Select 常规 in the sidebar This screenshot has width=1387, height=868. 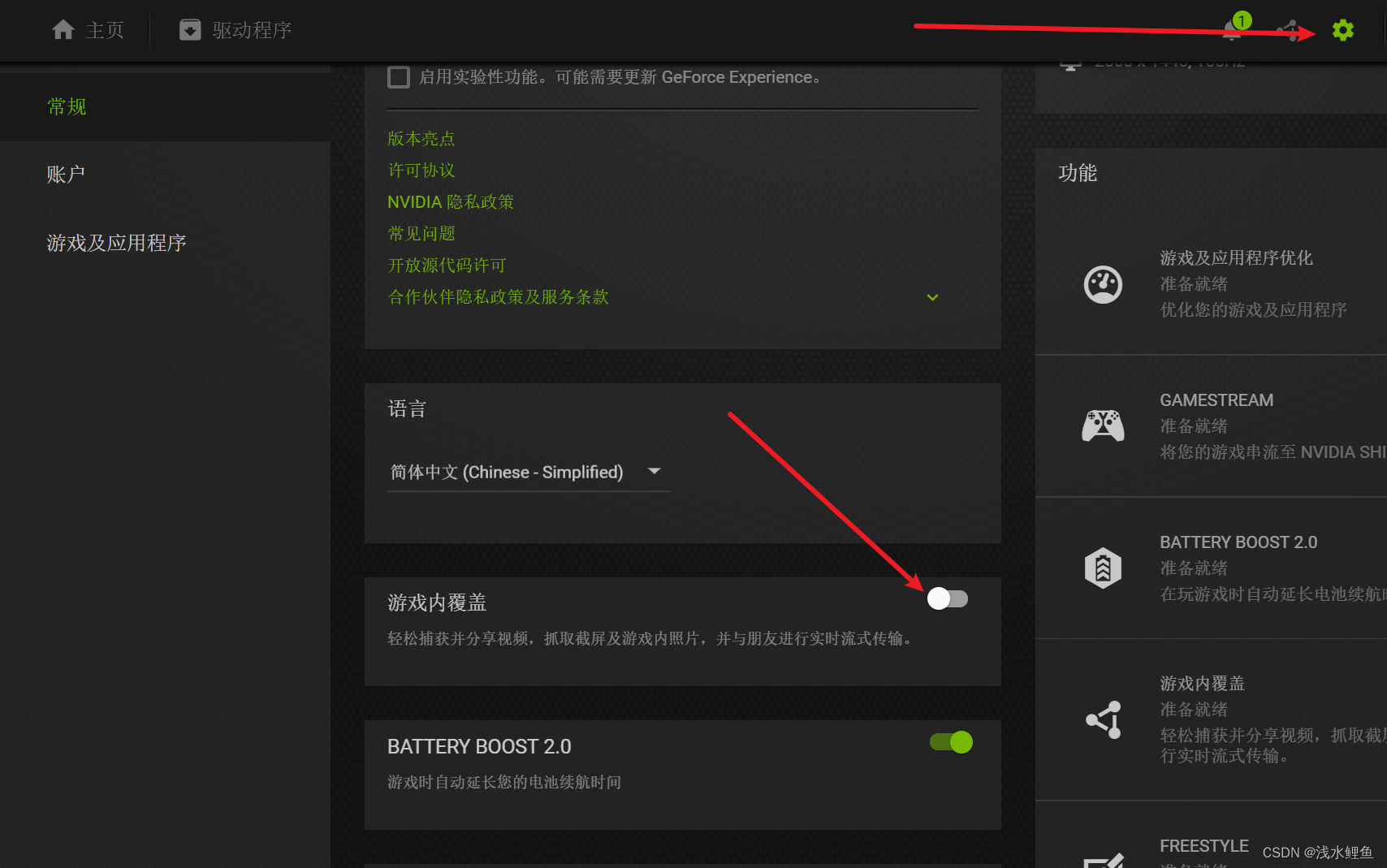pyautogui.click(x=165, y=106)
